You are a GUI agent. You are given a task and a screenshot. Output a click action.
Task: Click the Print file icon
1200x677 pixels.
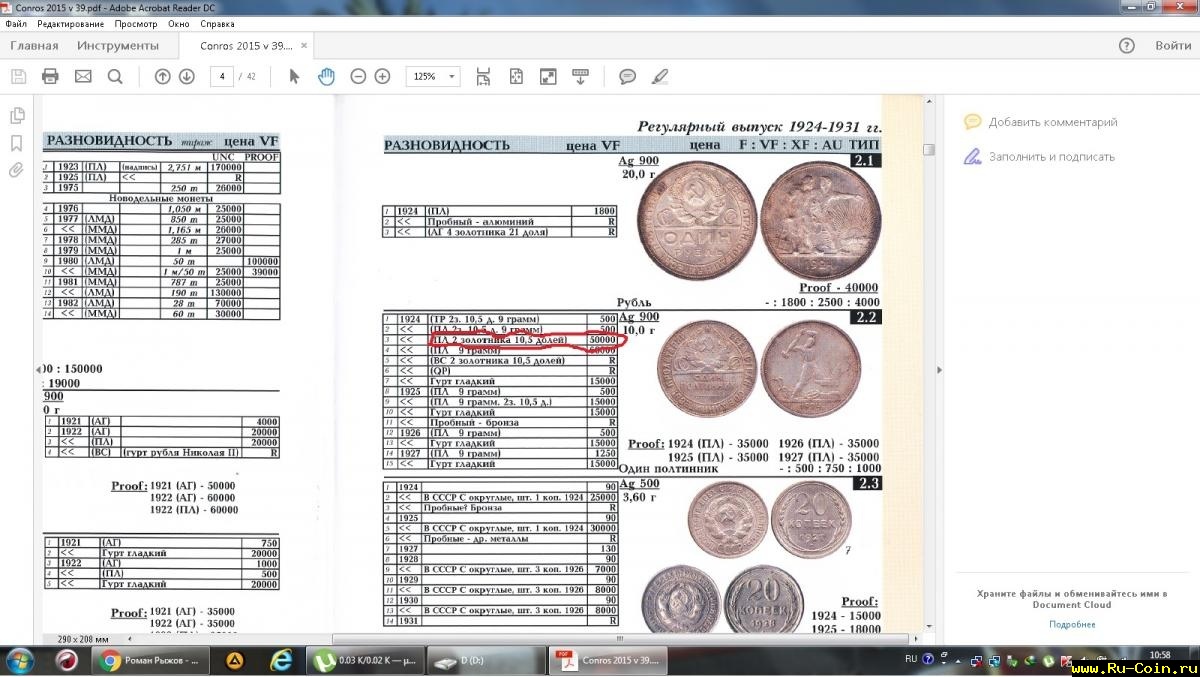(x=50, y=77)
